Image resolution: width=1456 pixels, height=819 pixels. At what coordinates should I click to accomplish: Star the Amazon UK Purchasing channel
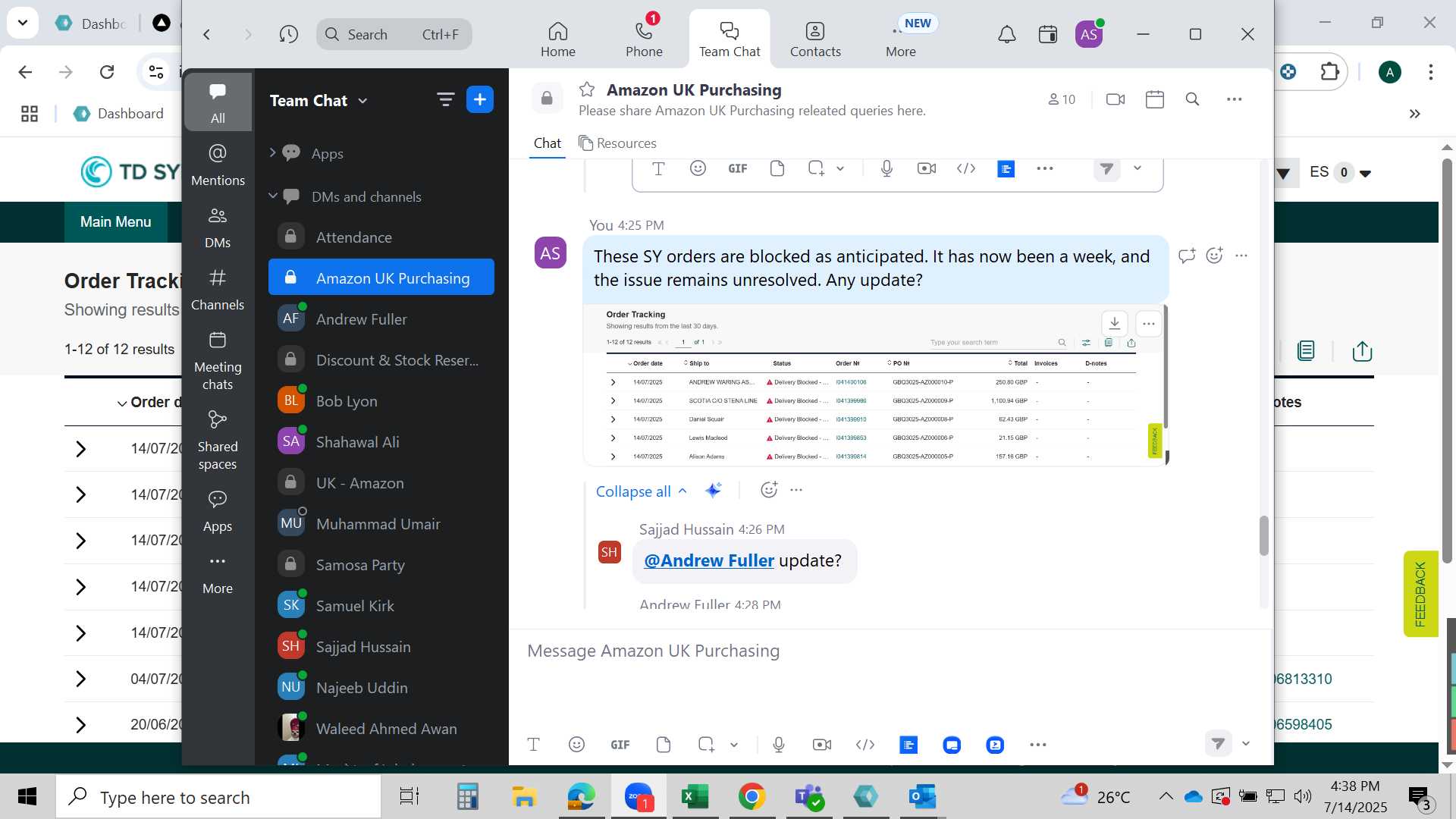[x=587, y=89]
